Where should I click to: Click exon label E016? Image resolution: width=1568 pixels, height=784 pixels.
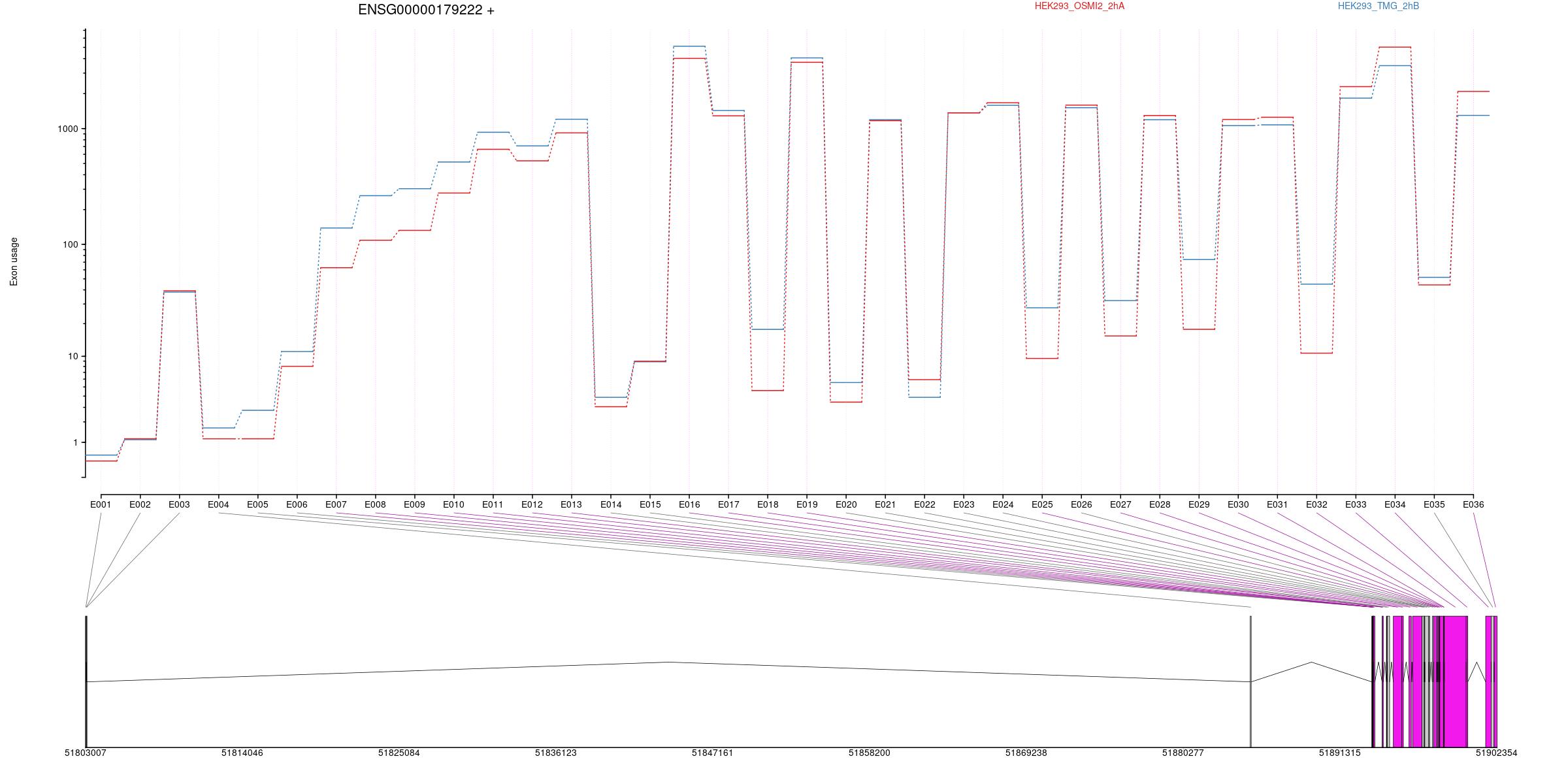point(689,504)
